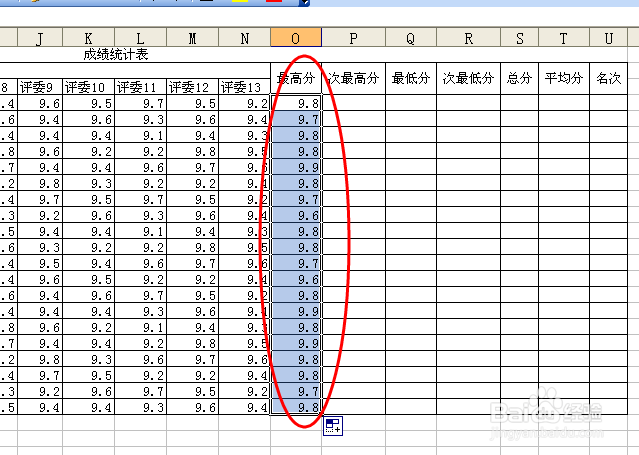
Task: Select column U header
Action: (608, 38)
